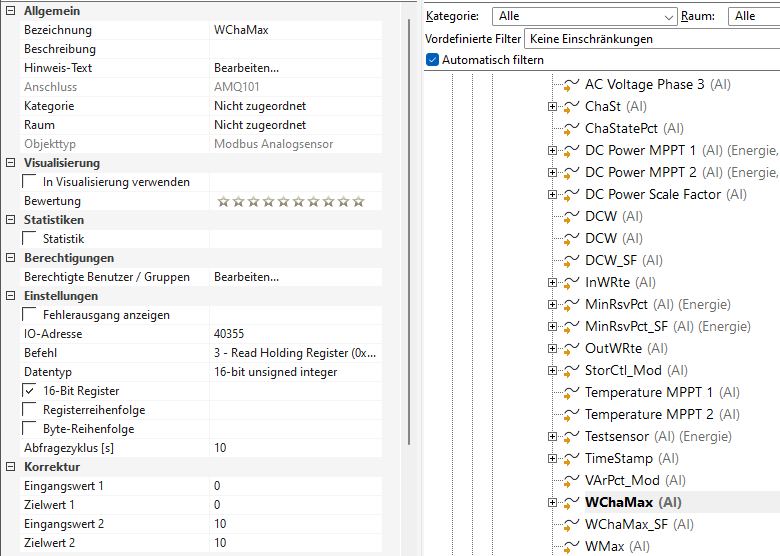This screenshot has width=780, height=556.
Task: Enable In Visualisierung verwenden checkbox
Action: point(30,182)
